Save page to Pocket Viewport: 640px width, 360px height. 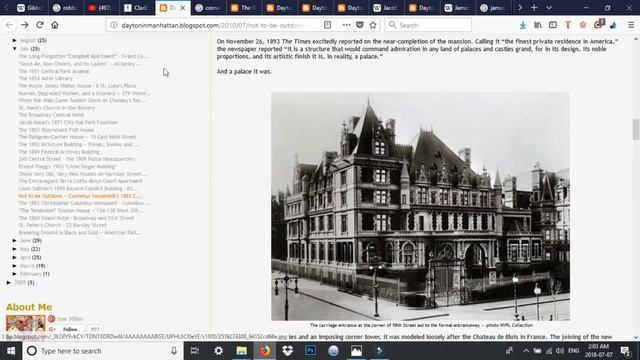click(360, 25)
